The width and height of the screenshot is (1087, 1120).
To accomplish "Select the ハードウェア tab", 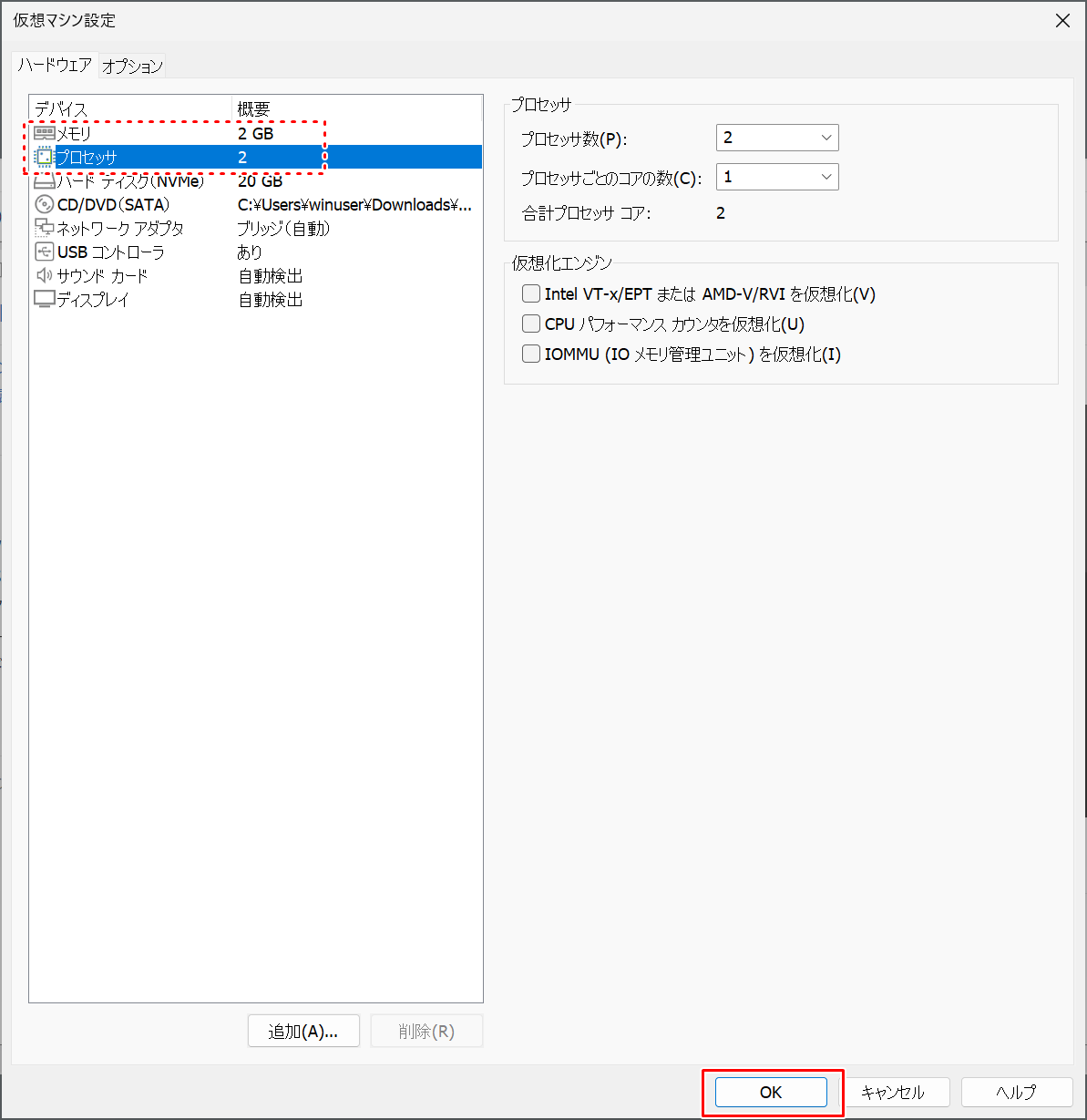I will click(x=54, y=66).
